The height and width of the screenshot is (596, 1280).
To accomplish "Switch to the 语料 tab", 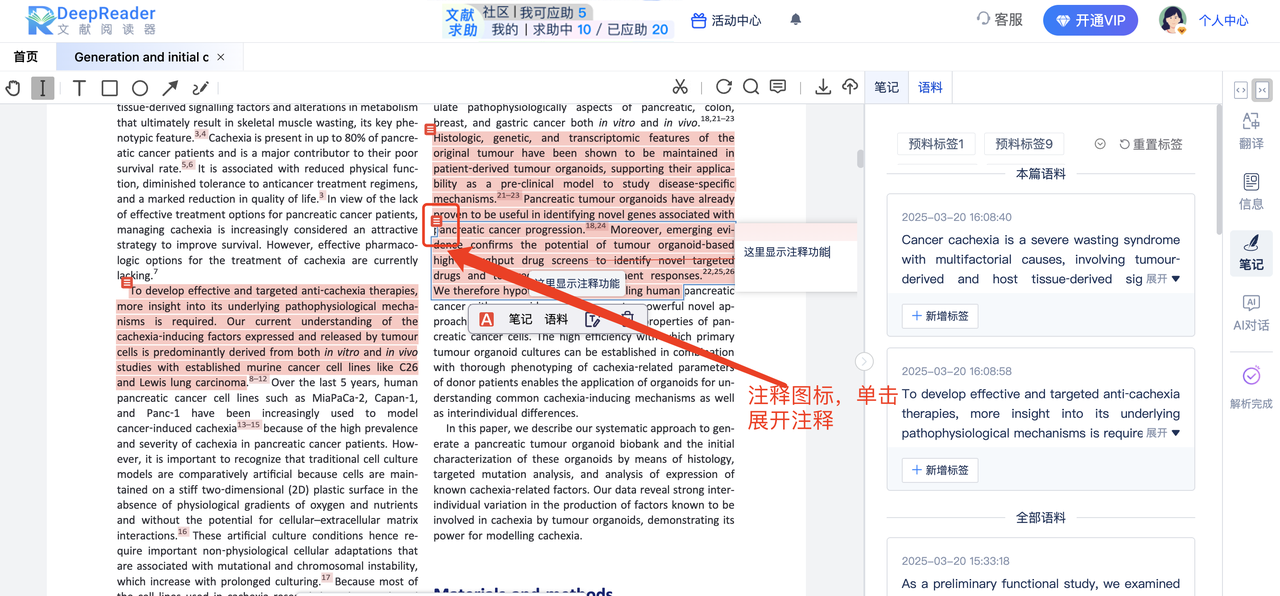I will point(929,87).
